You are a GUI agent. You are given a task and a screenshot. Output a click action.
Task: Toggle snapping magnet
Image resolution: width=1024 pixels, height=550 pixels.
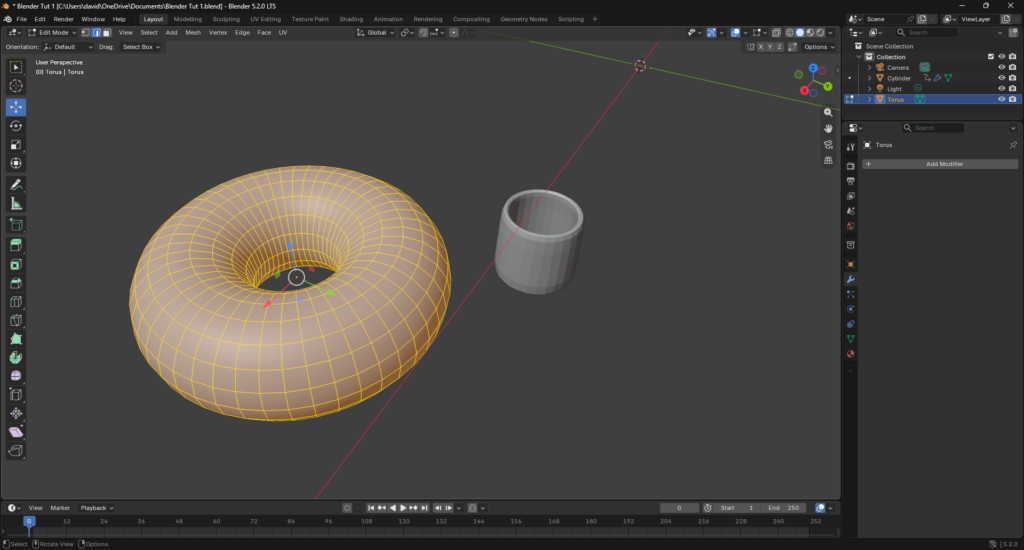click(x=423, y=33)
